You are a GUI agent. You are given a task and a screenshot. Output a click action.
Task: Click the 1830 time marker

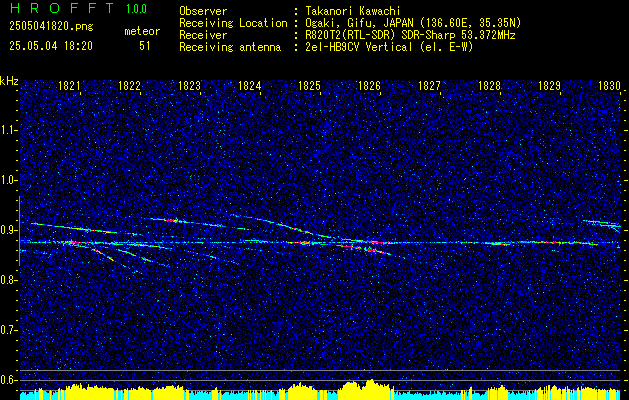pos(609,85)
